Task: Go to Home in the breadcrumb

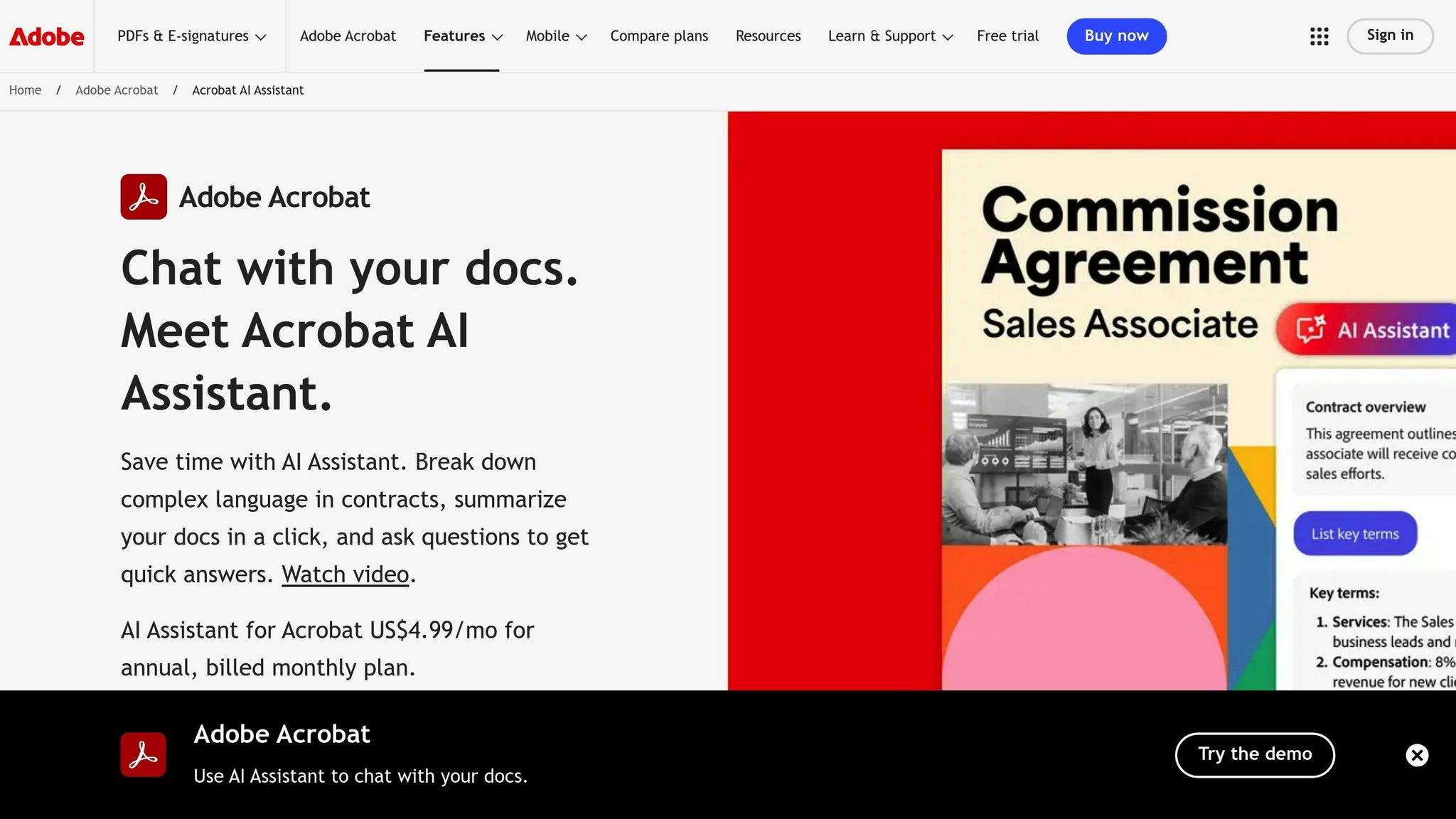Action: pos(25,90)
